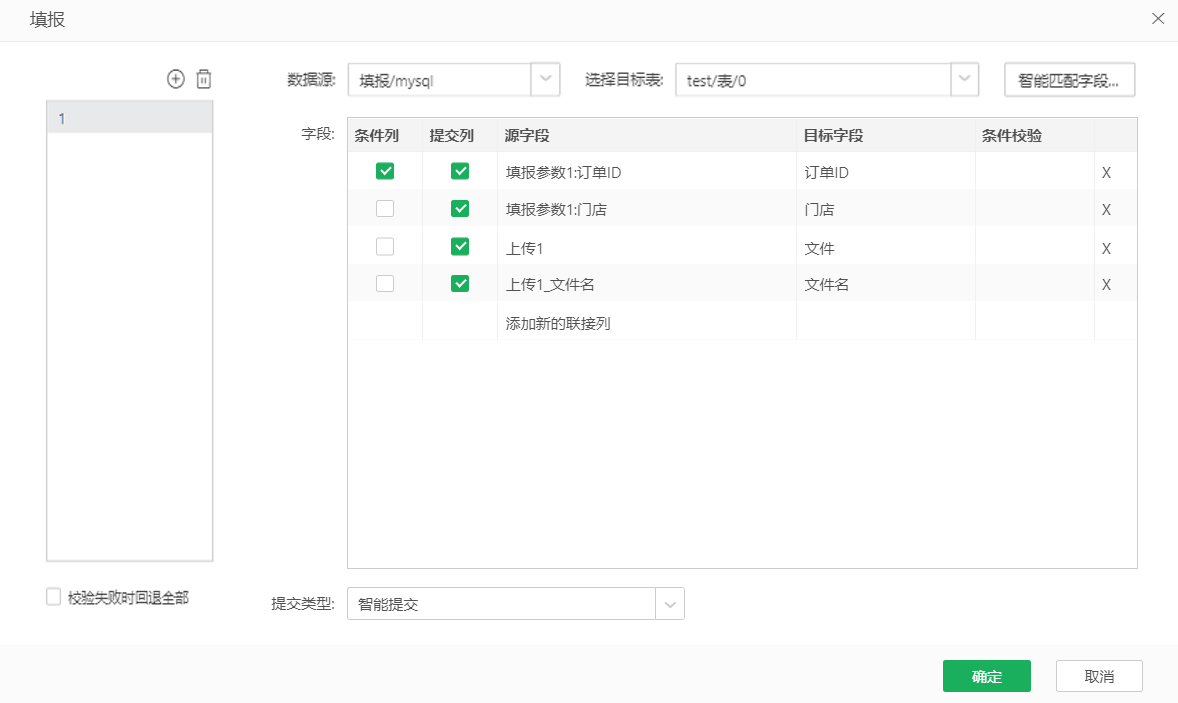Viewport: 1178px width, 703px height.
Task: Click the add rule plus icon
Action: (x=176, y=79)
